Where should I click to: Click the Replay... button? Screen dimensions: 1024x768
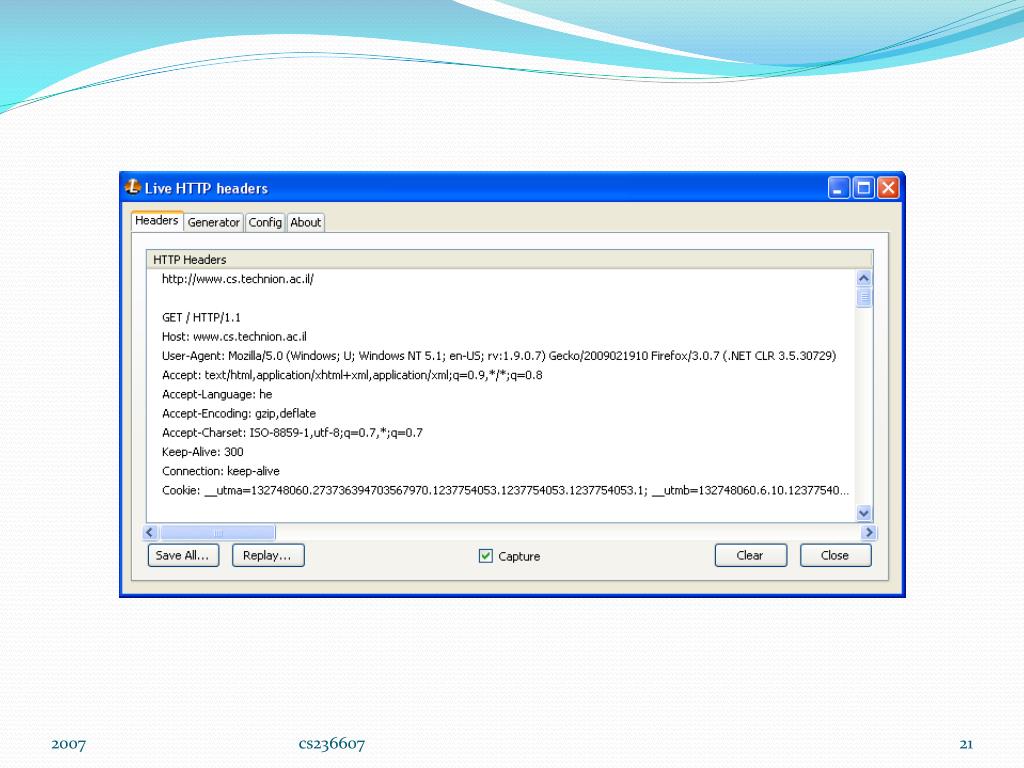click(x=268, y=555)
